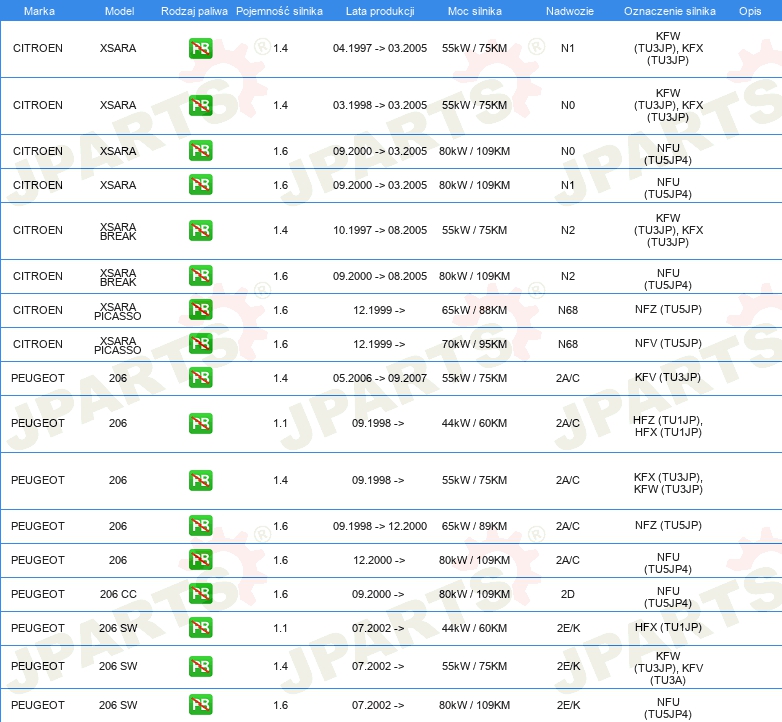The width and height of the screenshot is (782, 722).
Task: Click the Opis column header
Action: tap(750, 11)
